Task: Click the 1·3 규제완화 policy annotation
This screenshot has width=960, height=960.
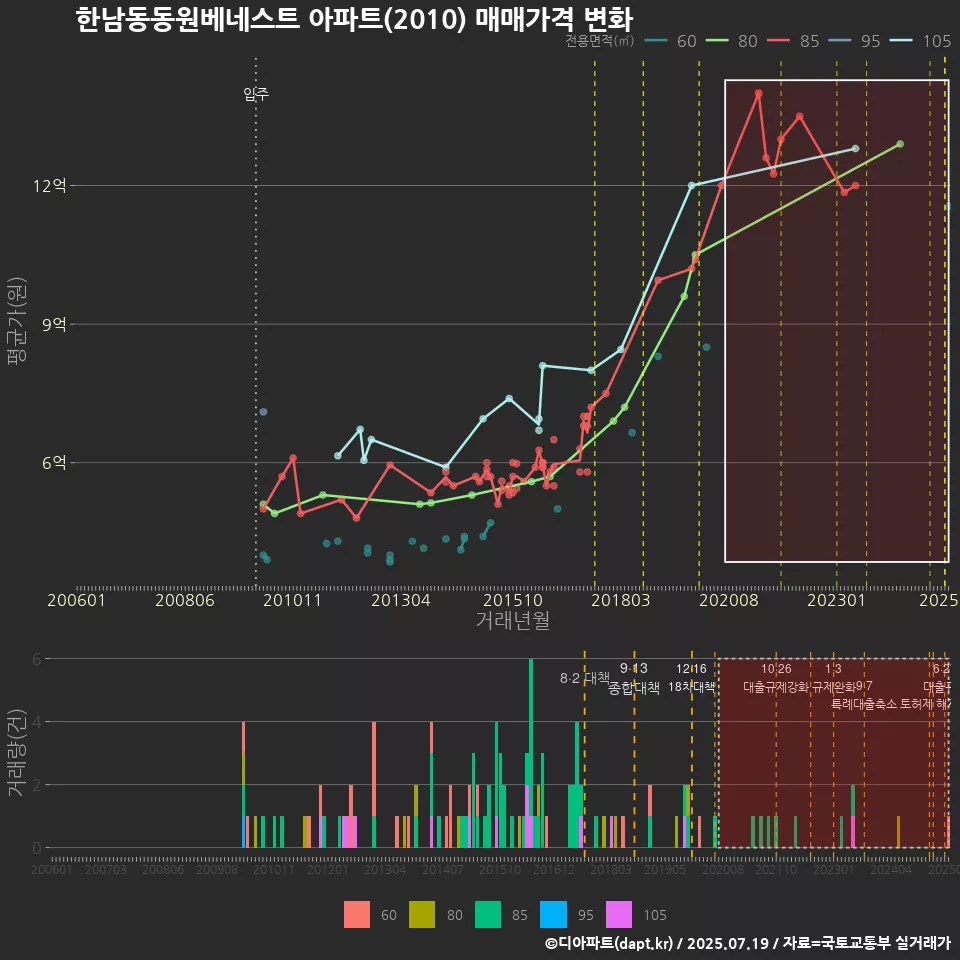Action: (833, 678)
